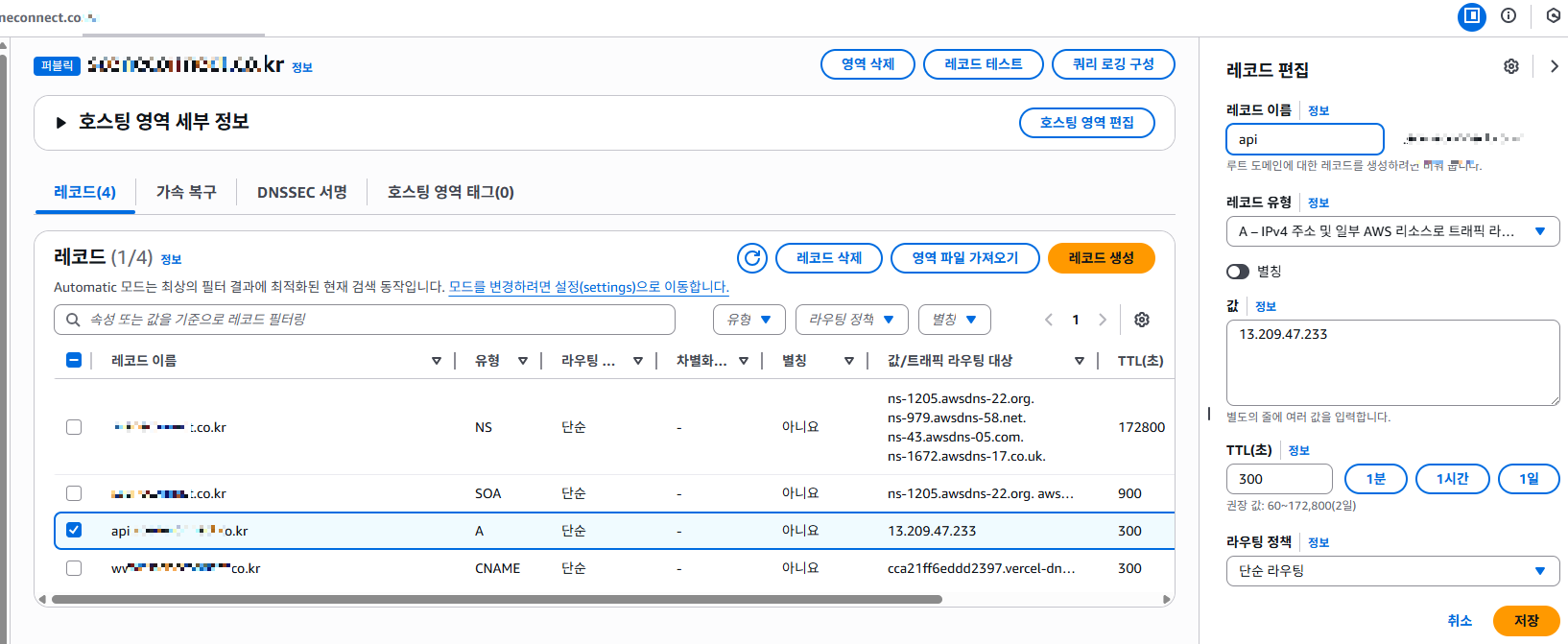Image resolution: width=1568 pixels, height=644 pixels.
Task: Click the orange 저장 save button
Action: click(x=1527, y=621)
